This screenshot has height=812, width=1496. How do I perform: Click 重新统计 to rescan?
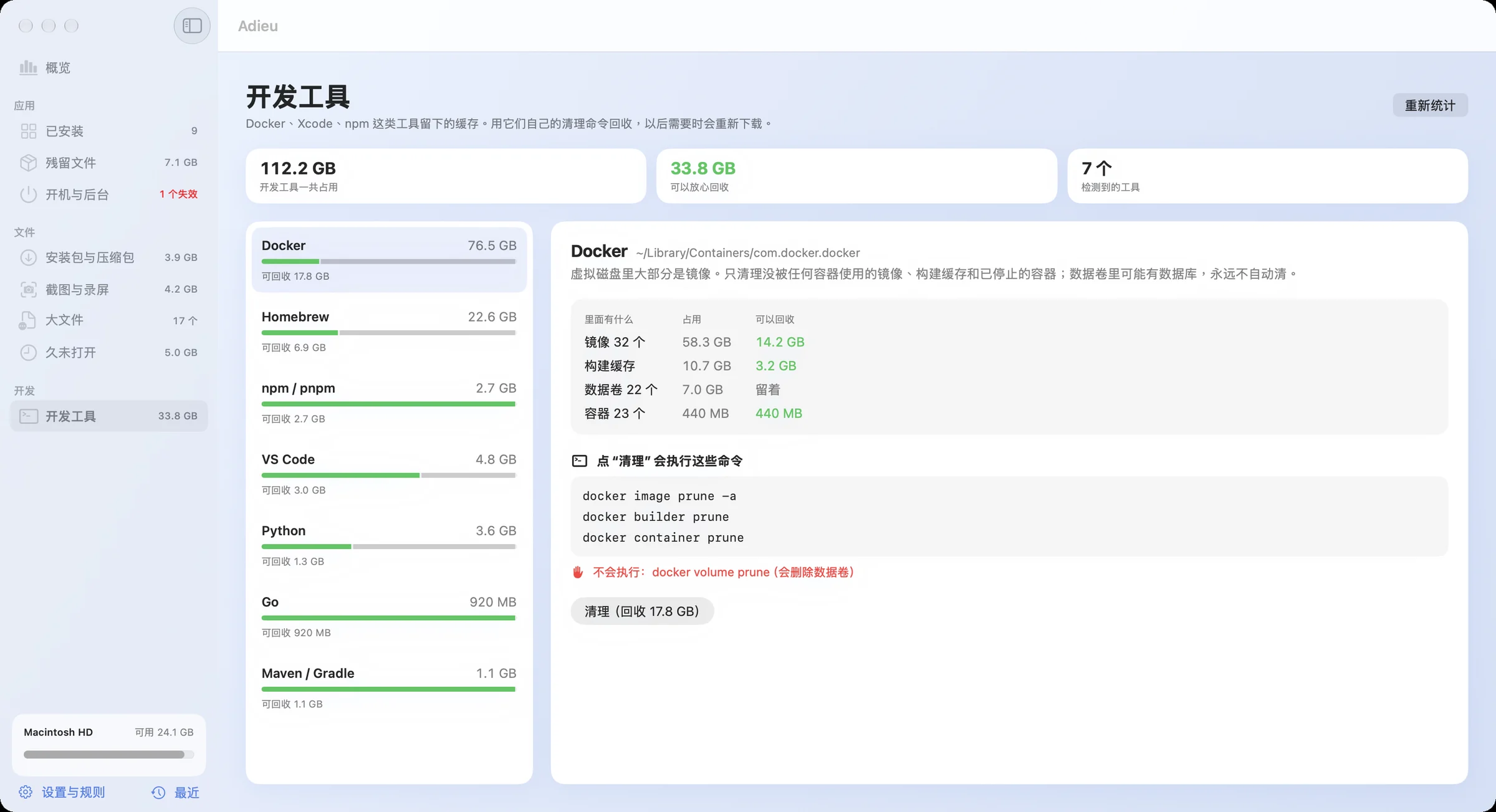tap(1430, 105)
